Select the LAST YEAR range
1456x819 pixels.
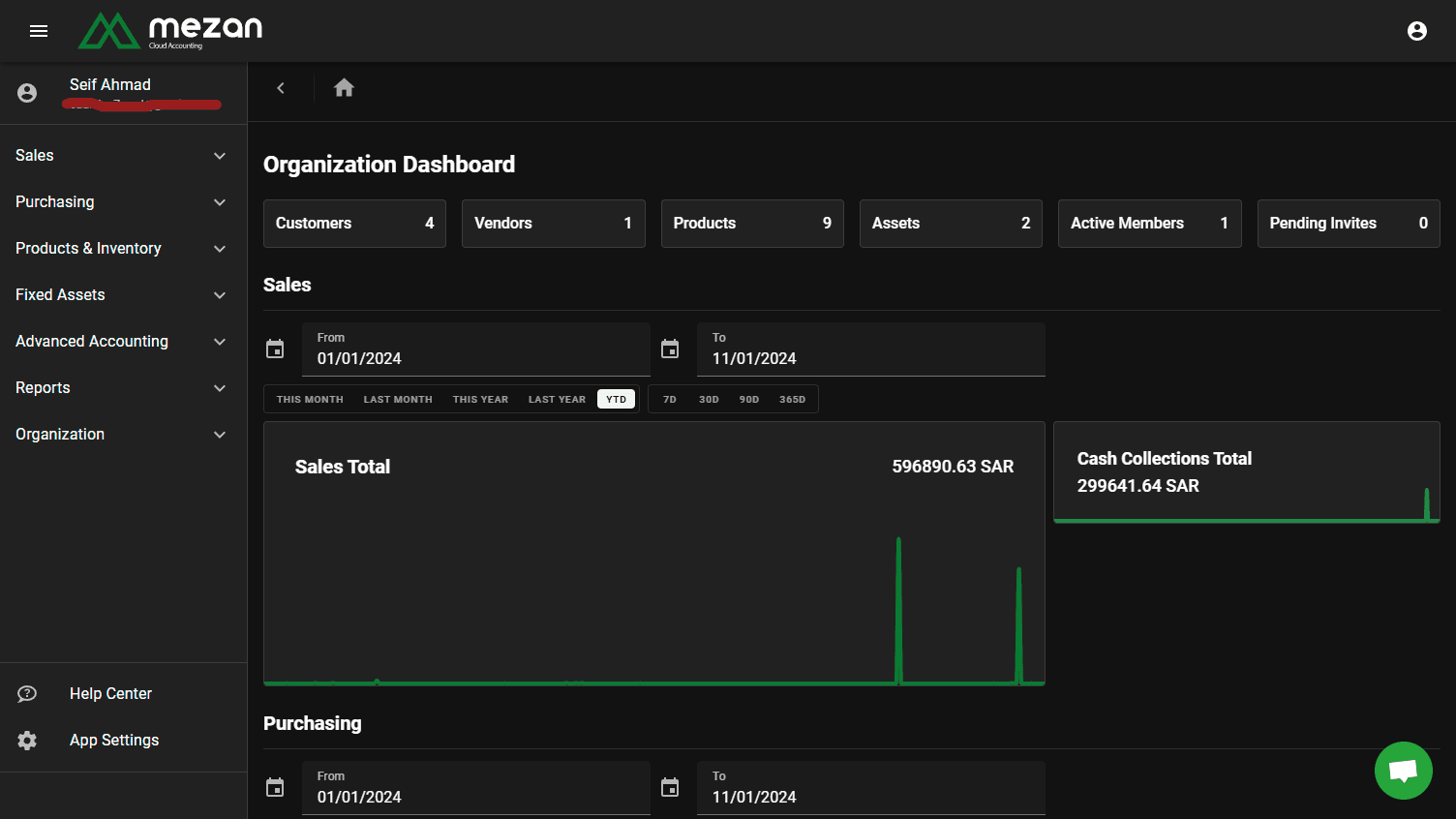click(557, 399)
